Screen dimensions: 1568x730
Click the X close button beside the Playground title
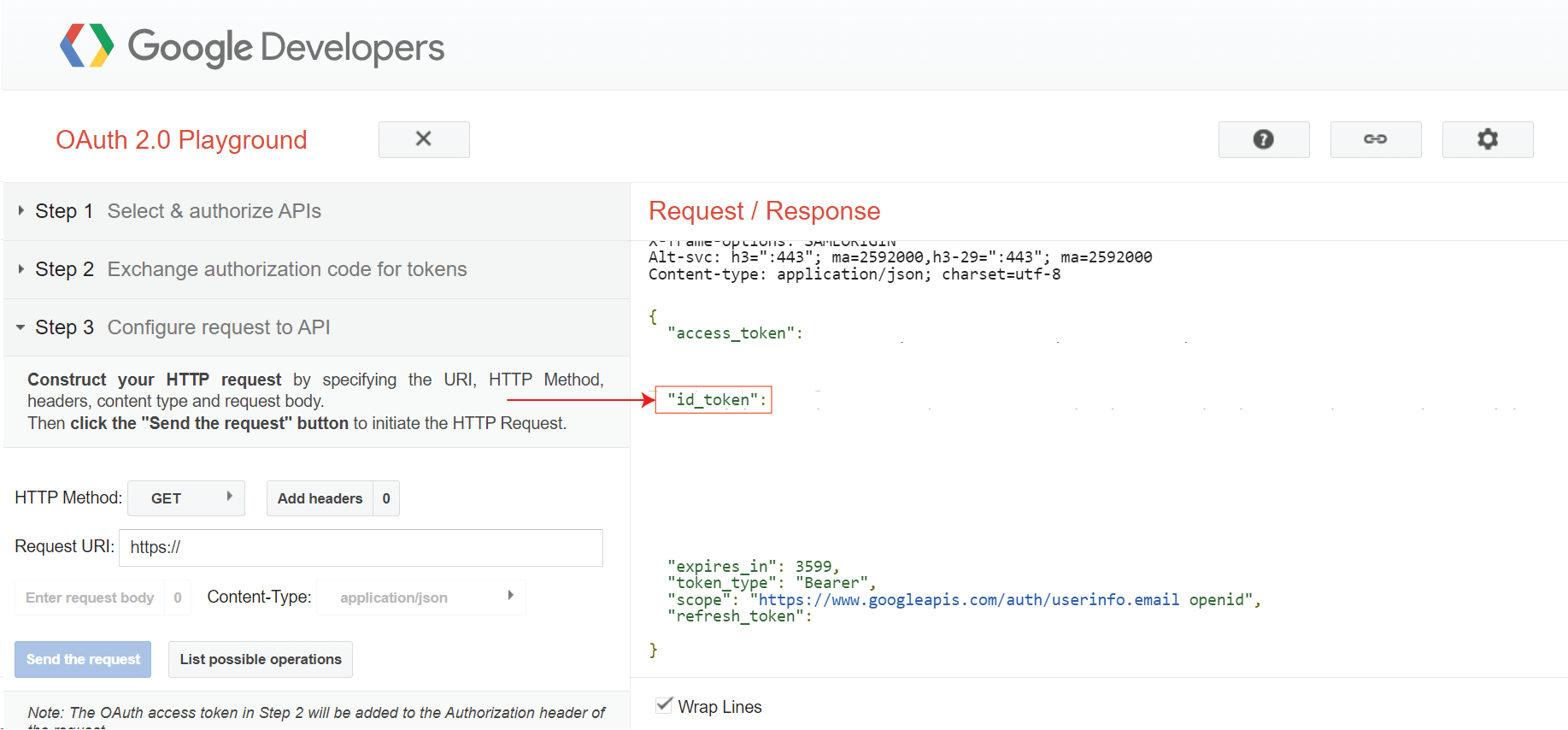[424, 139]
